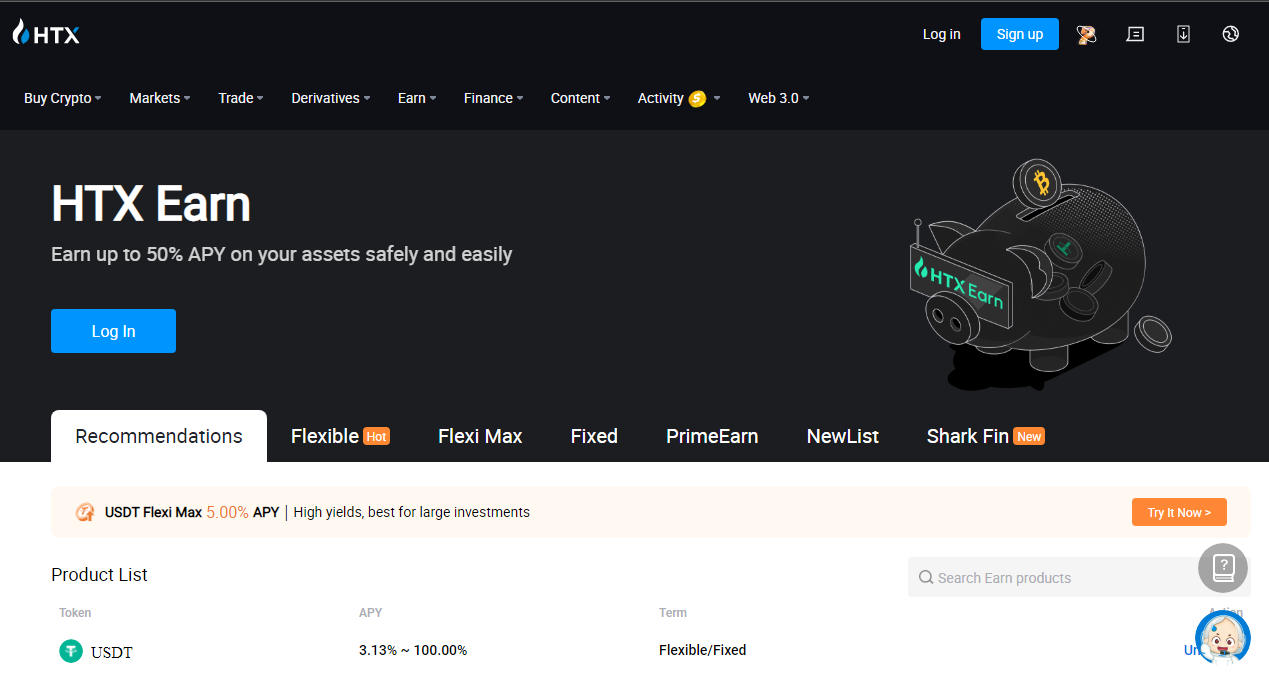
Task: Switch to the Flexible tab
Action: tap(340, 436)
